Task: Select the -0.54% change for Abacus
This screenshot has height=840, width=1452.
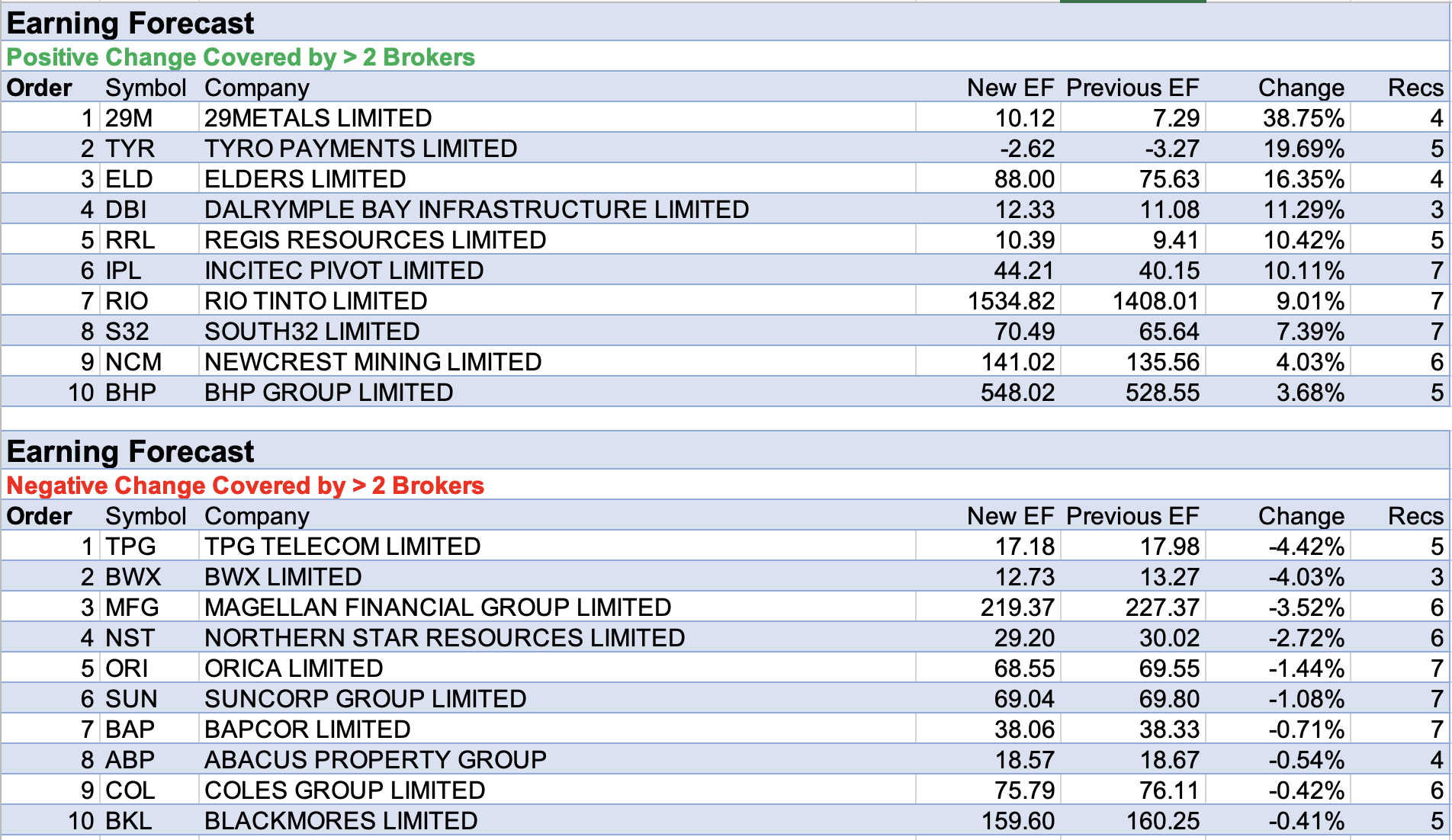Action: pos(1306,760)
